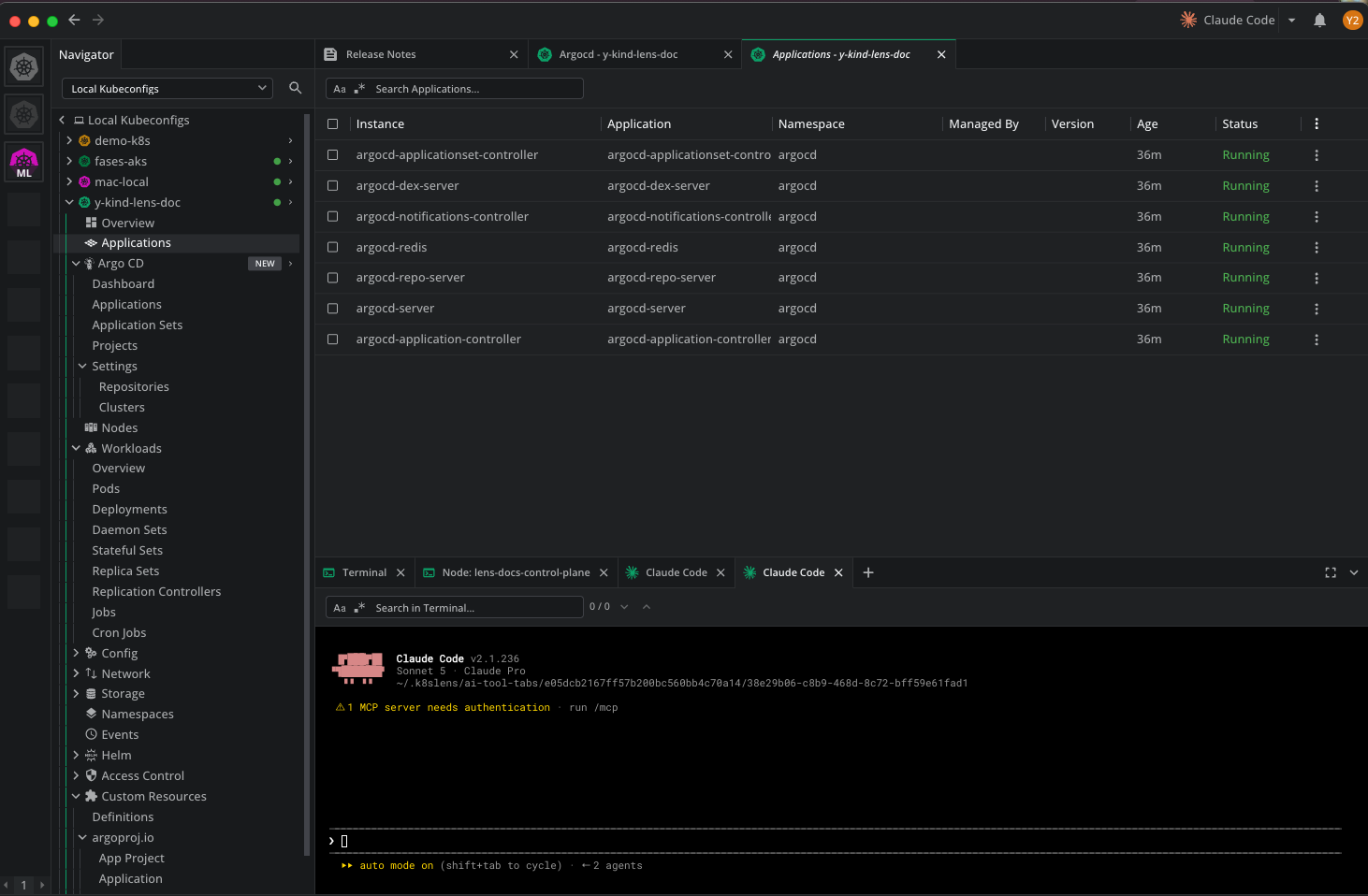1368x896 pixels.
Task: Open actions menu for argocd-dex-server row
Action: 1317,186
